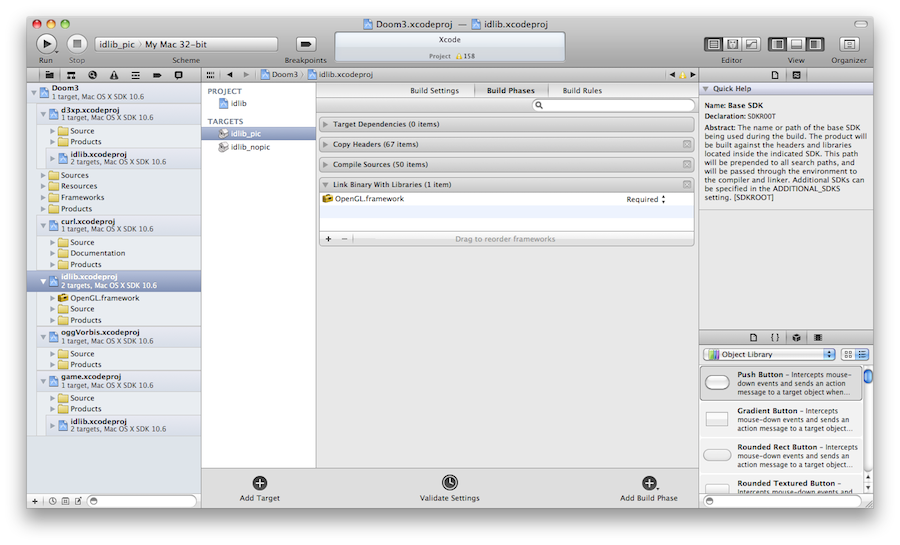Open the Debug navigator lines icon
The height and width of the screenshot is (545, 900).
tap(135, 75)
